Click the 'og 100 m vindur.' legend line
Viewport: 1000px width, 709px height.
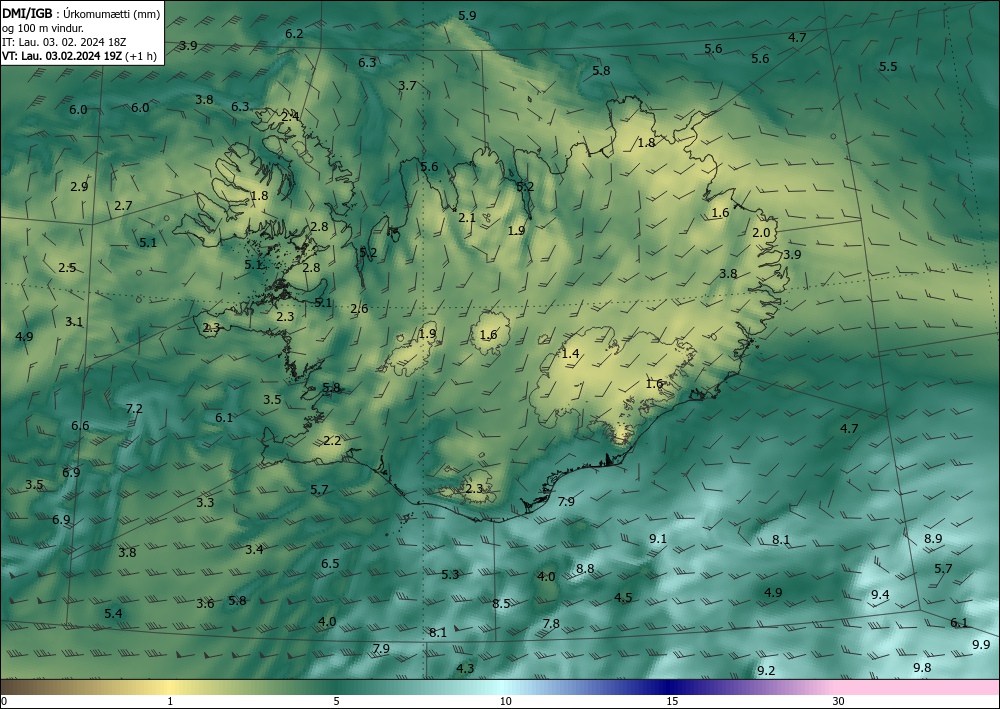click(43, 28)
